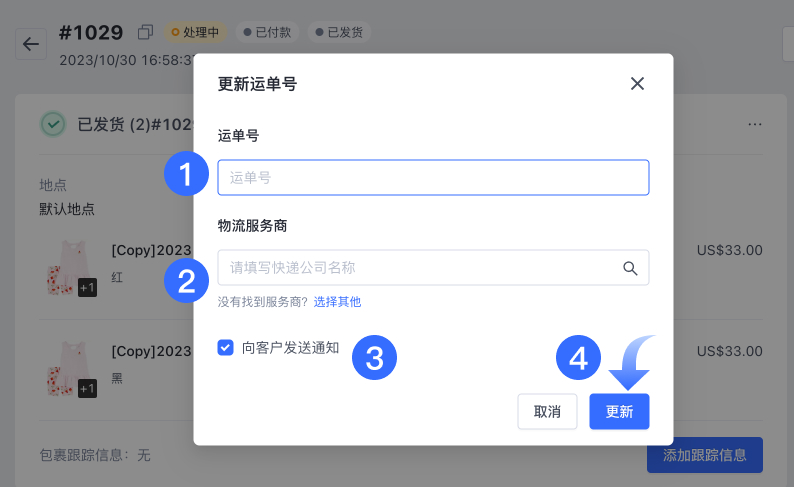Click the green check icon beside 已发货
The width and height of the screenshot is (794, 487).
click(x=53, y=124)
